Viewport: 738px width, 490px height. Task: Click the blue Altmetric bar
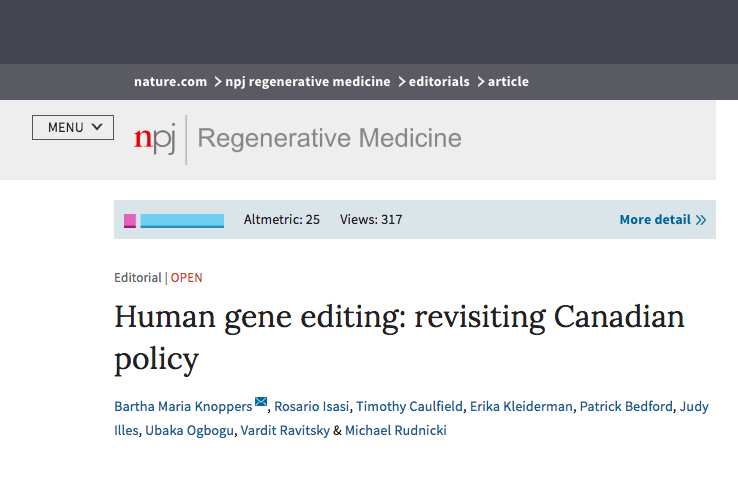coord(182,221)
